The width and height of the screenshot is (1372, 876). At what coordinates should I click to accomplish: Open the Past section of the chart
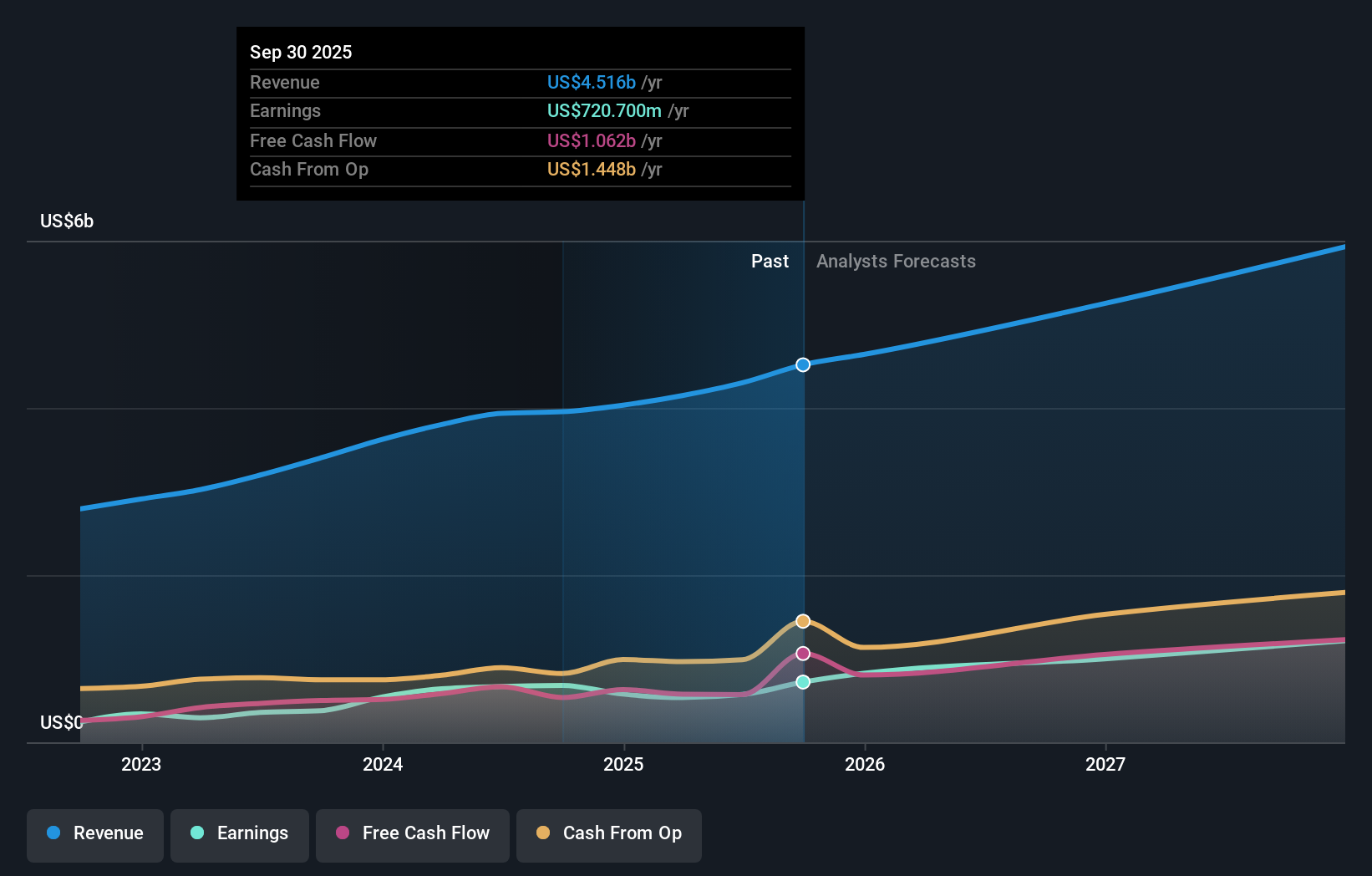click(770, 261)
